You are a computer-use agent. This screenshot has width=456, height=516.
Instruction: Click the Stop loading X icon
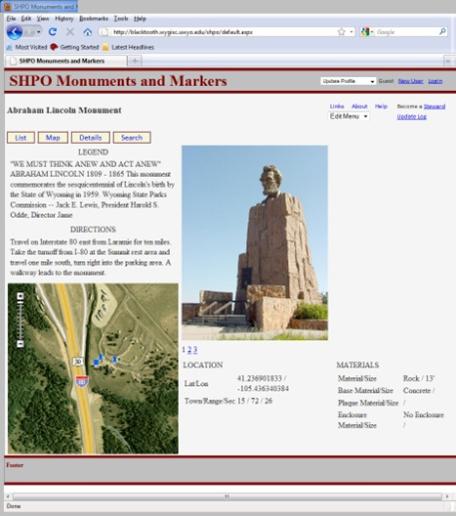coord(70,32)
